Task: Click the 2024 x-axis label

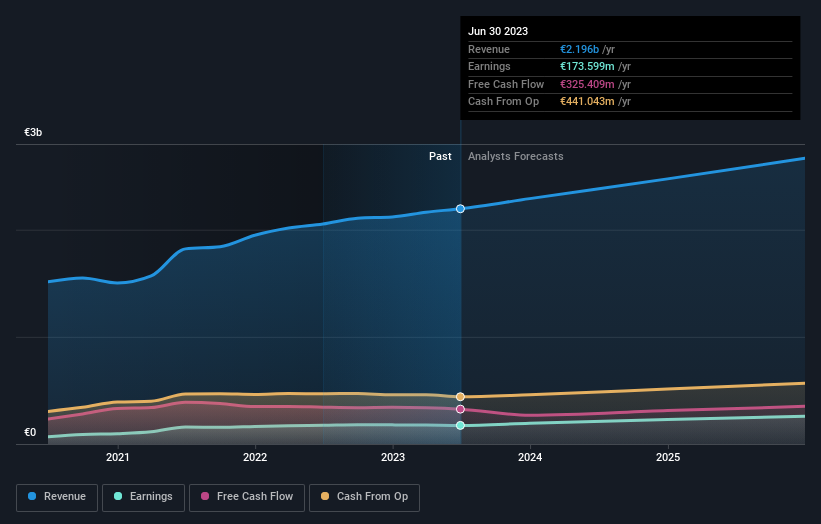Action: (530, 458)
